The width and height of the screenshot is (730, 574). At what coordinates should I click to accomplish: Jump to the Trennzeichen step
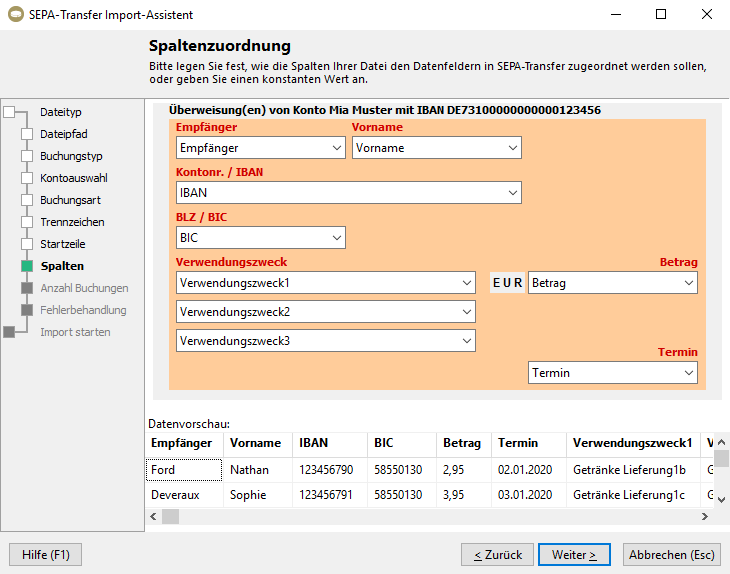(x=71, y=222)
